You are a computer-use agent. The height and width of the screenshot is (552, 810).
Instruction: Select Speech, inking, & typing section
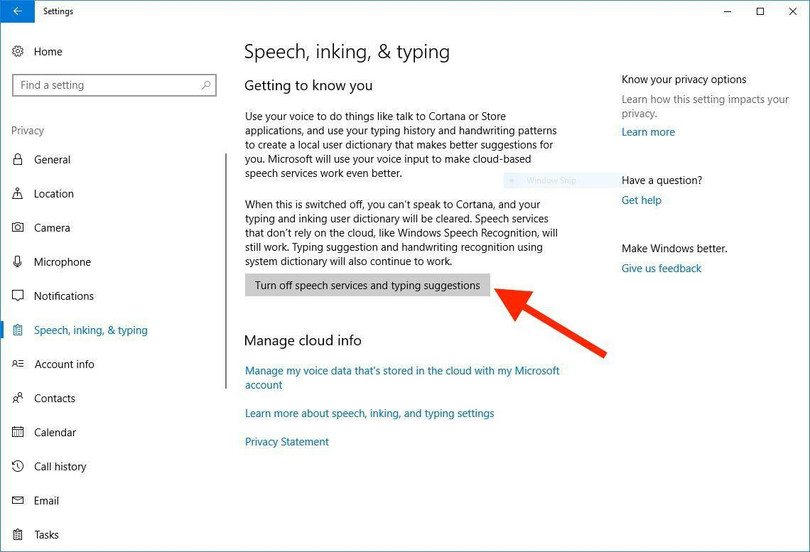click(90, 330)
